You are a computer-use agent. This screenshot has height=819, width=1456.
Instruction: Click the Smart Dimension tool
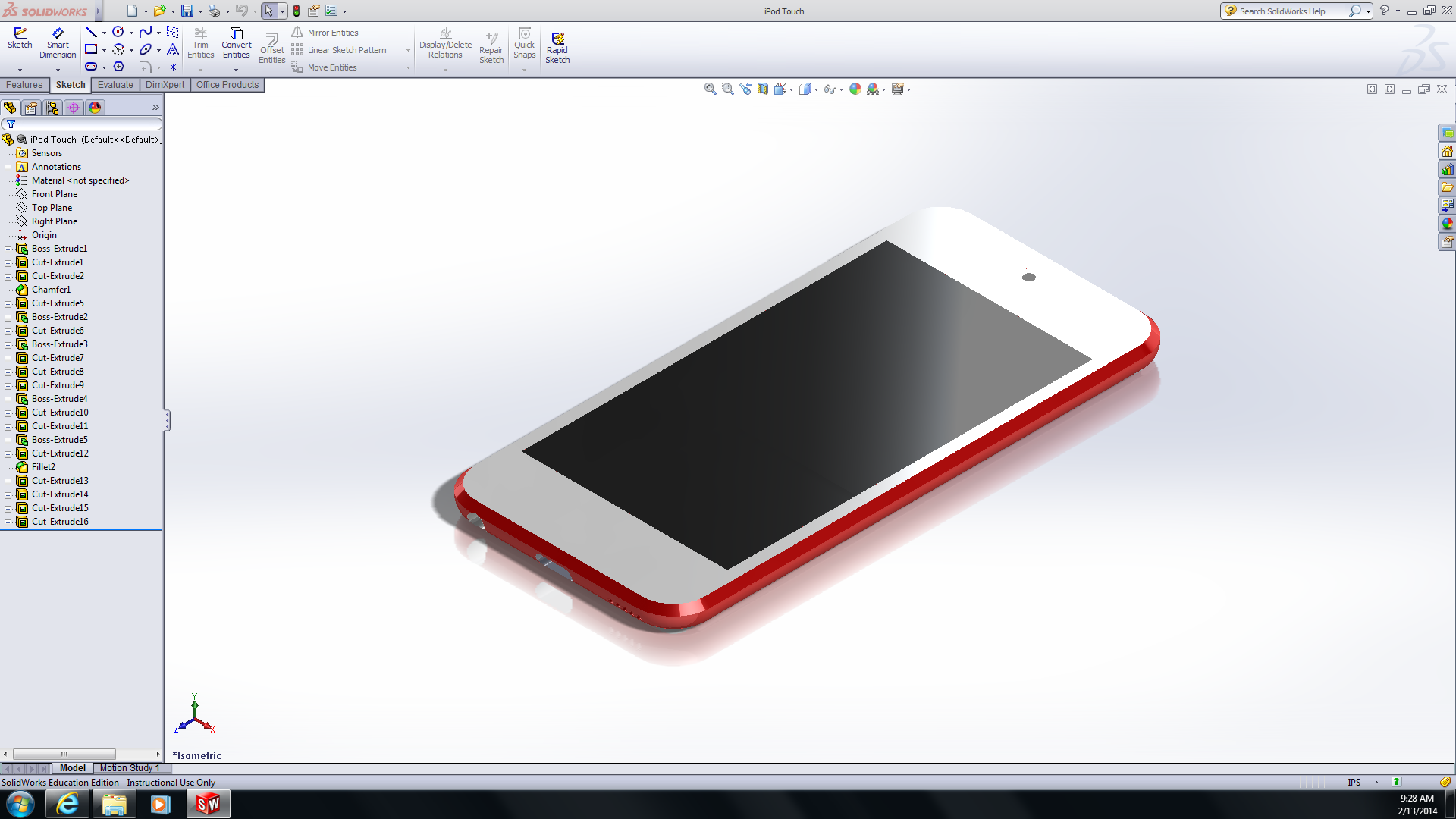58,43
